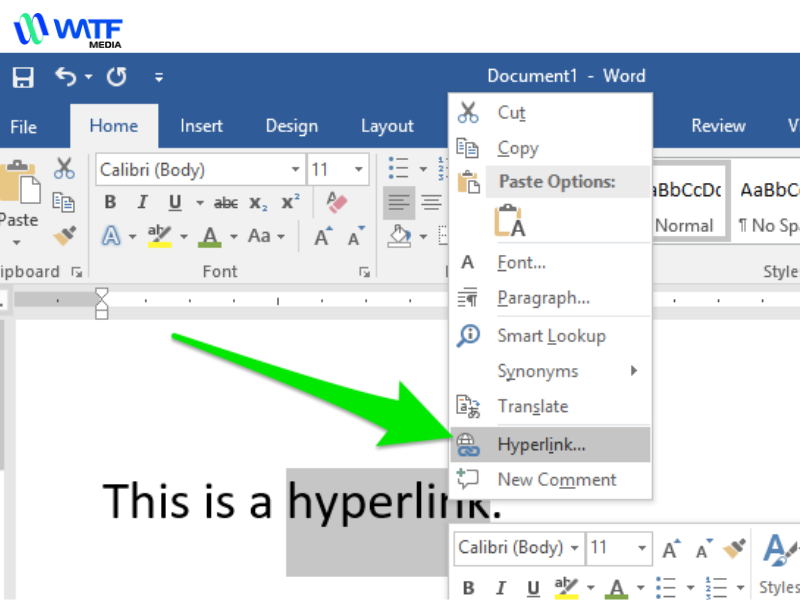Switch to the Review tab
This screenshot has width=800, height=600.
718,126
